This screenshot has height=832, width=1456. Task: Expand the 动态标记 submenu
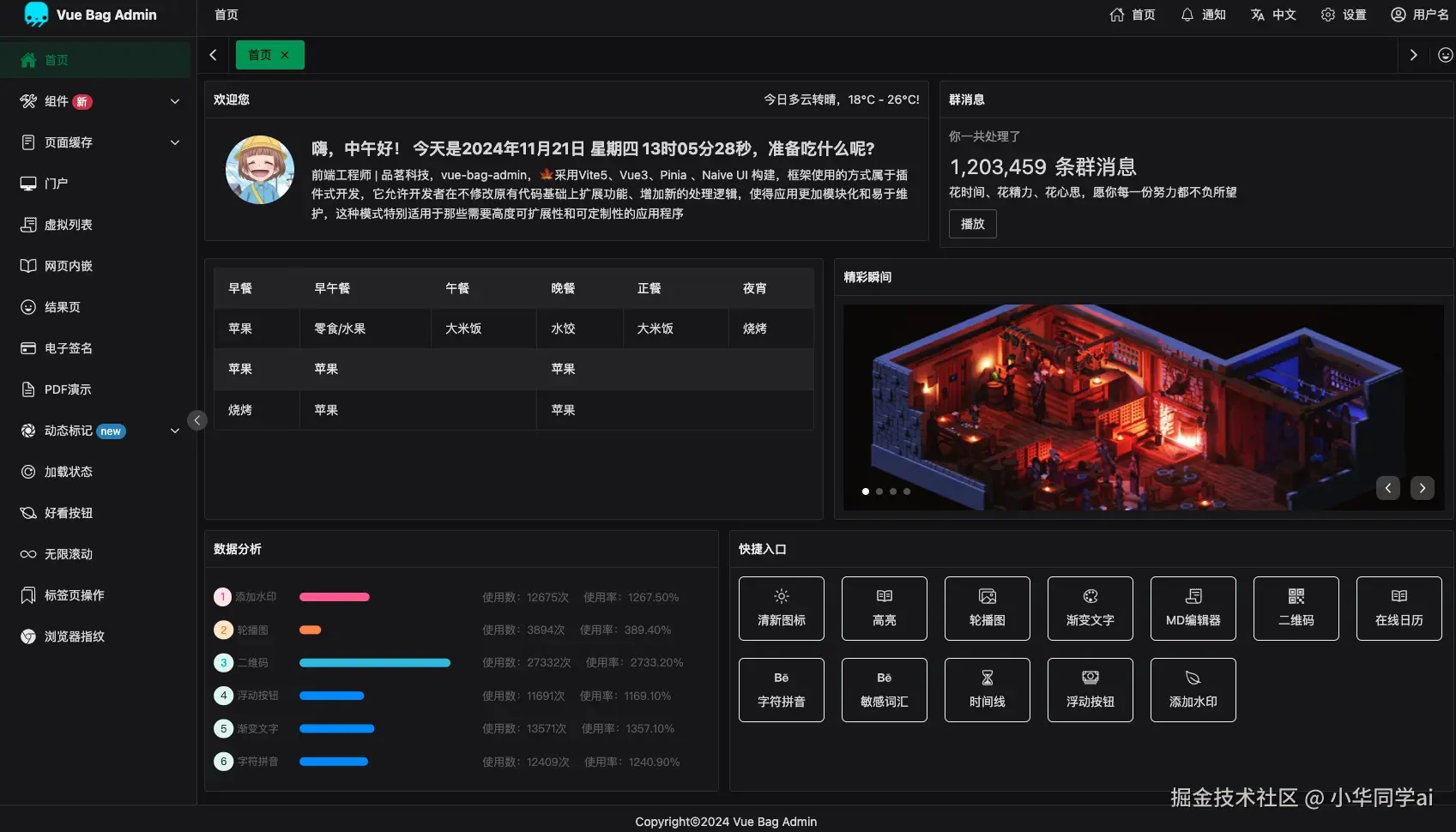point(175,431)
